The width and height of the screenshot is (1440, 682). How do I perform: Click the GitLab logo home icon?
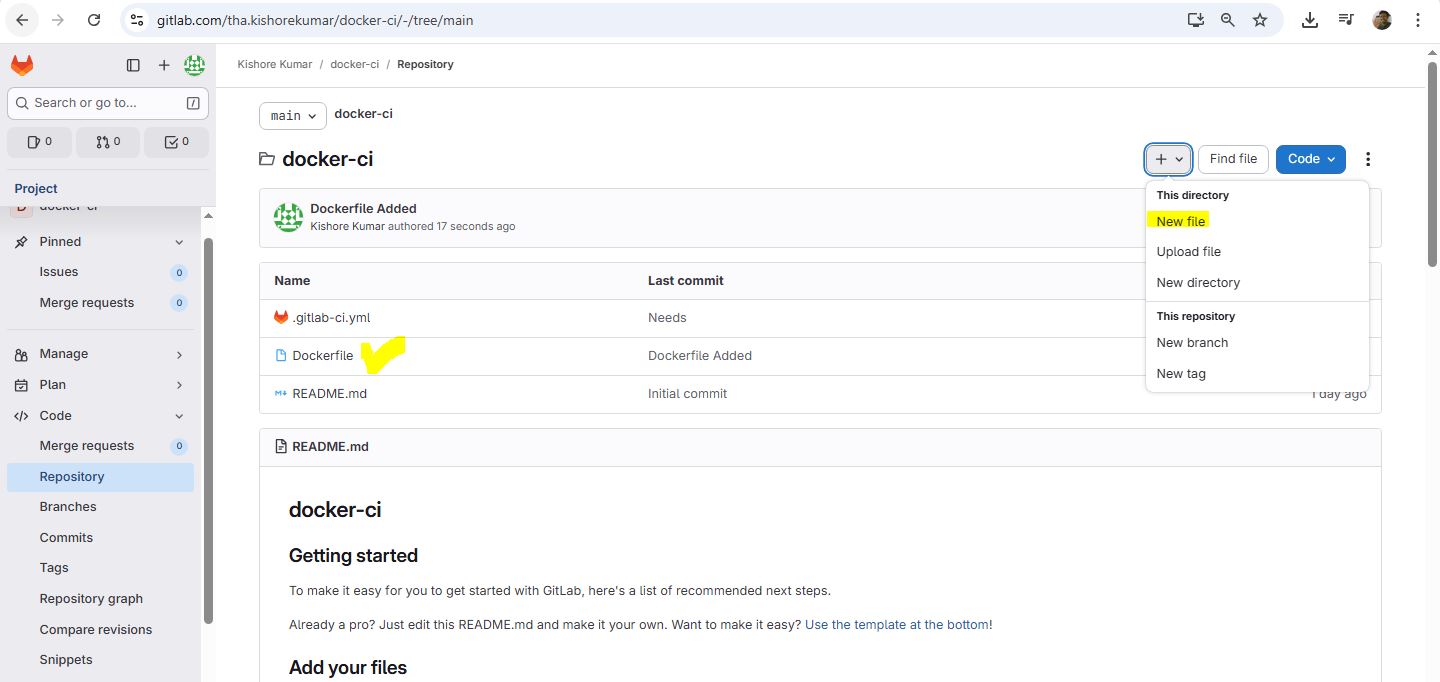(22, 66)
